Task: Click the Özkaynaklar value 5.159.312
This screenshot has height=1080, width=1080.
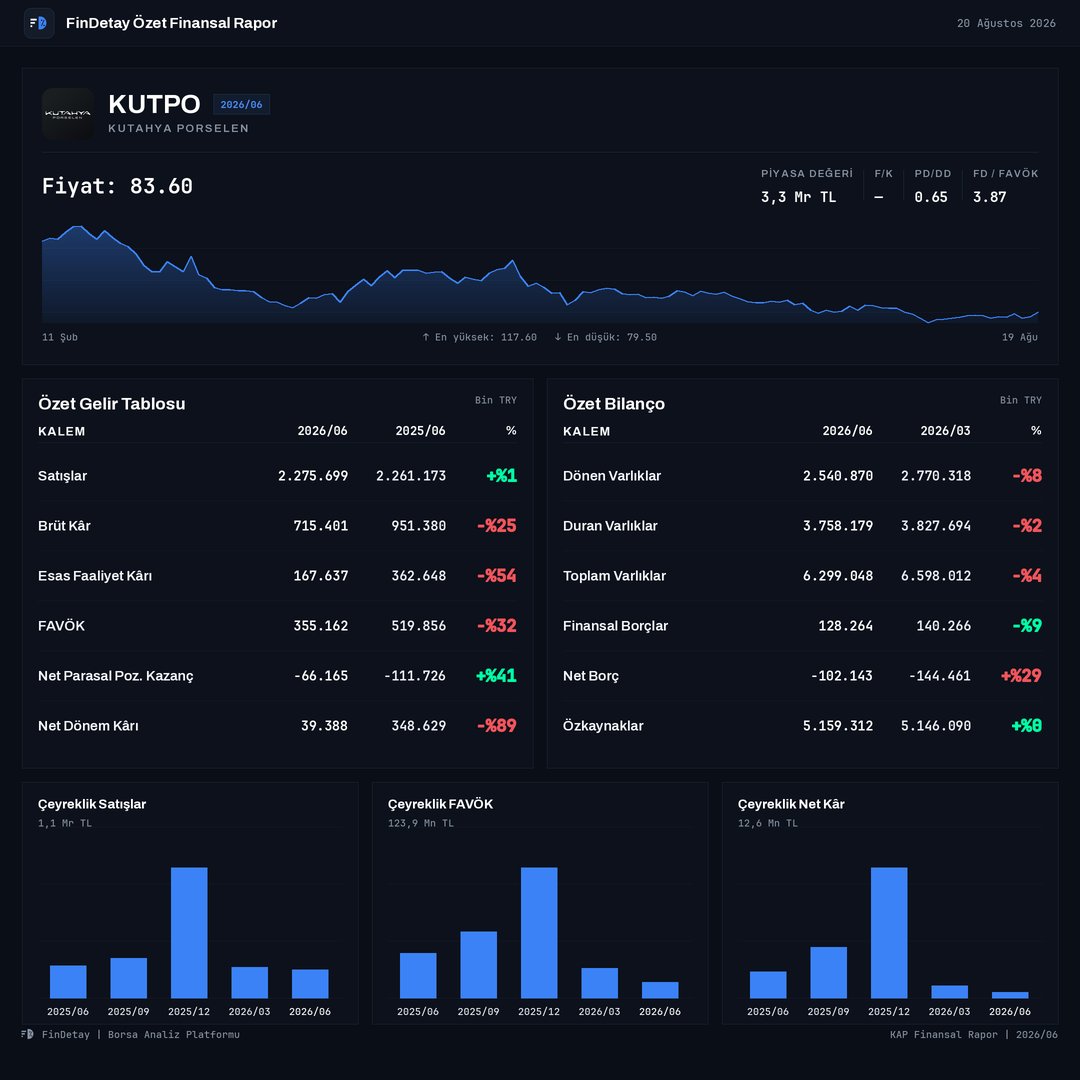Action: [838, 725]
